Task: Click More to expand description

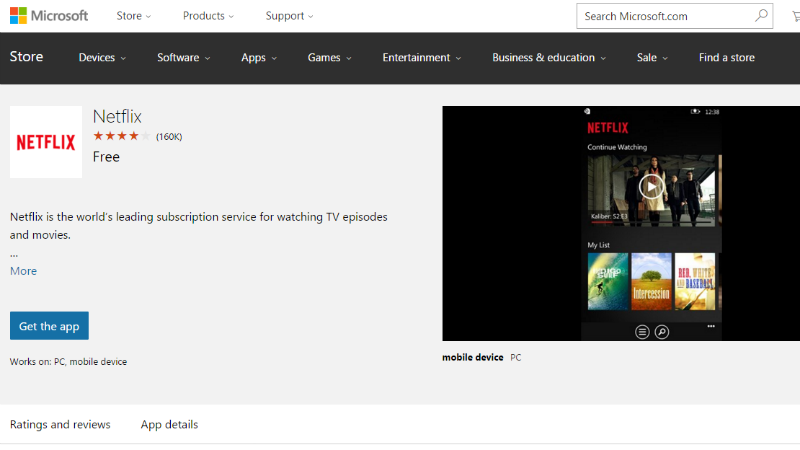Action: [x=23, y=271]
